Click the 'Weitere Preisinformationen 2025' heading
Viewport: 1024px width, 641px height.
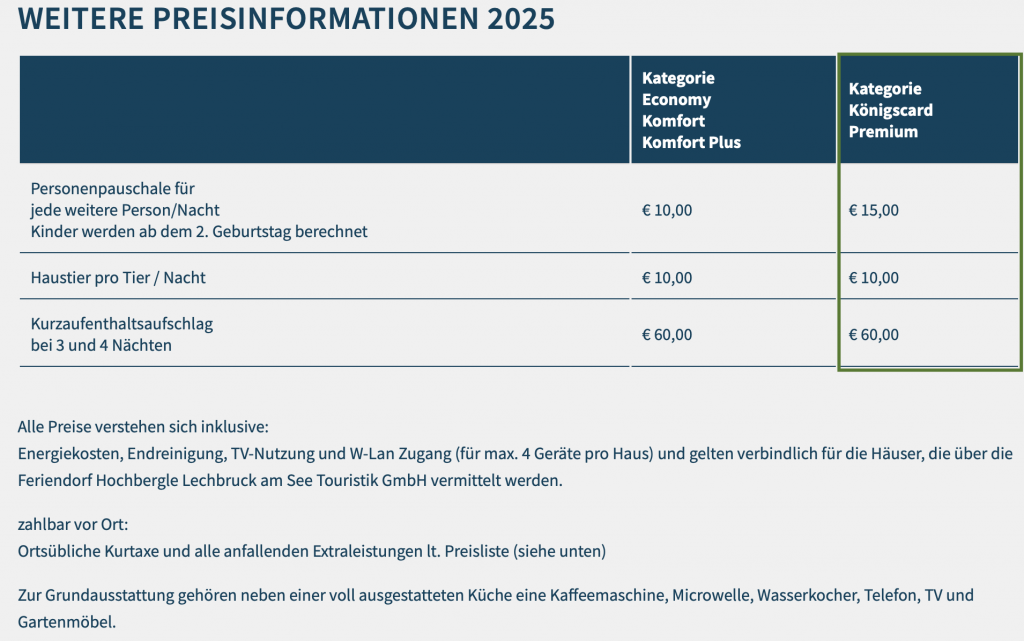(286, 19)
